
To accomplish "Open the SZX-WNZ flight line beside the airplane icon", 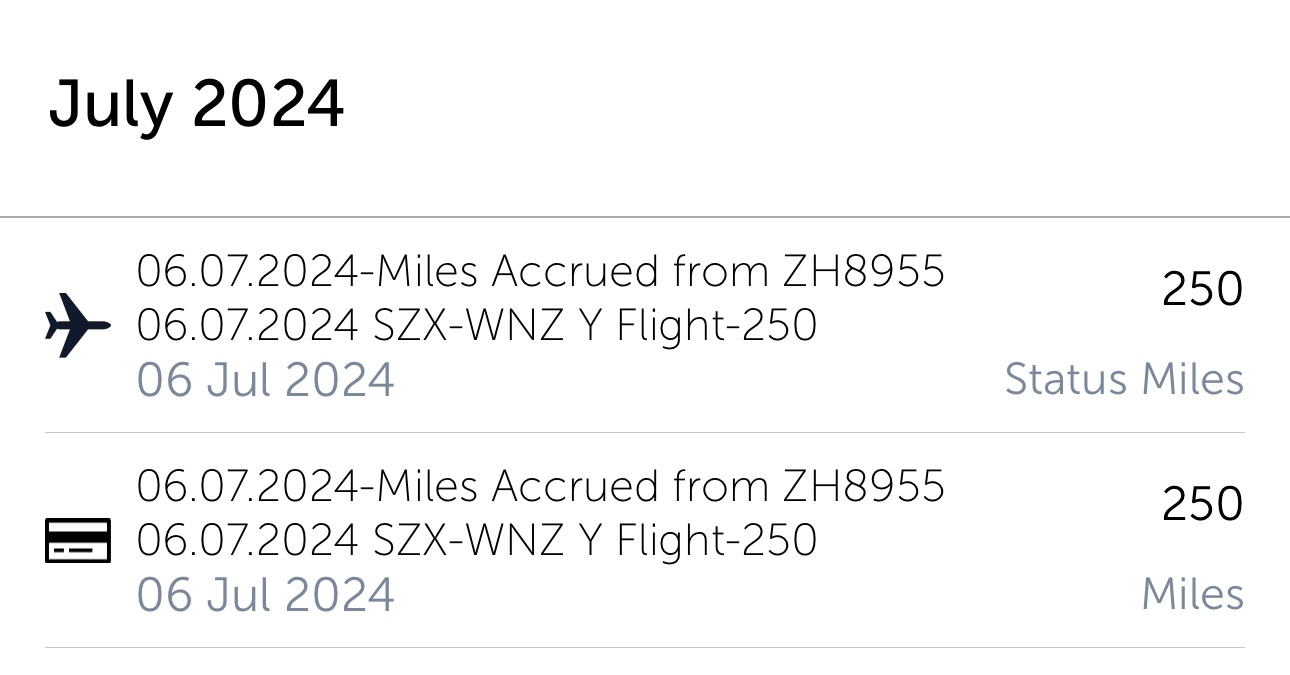I will coord(476,325).
